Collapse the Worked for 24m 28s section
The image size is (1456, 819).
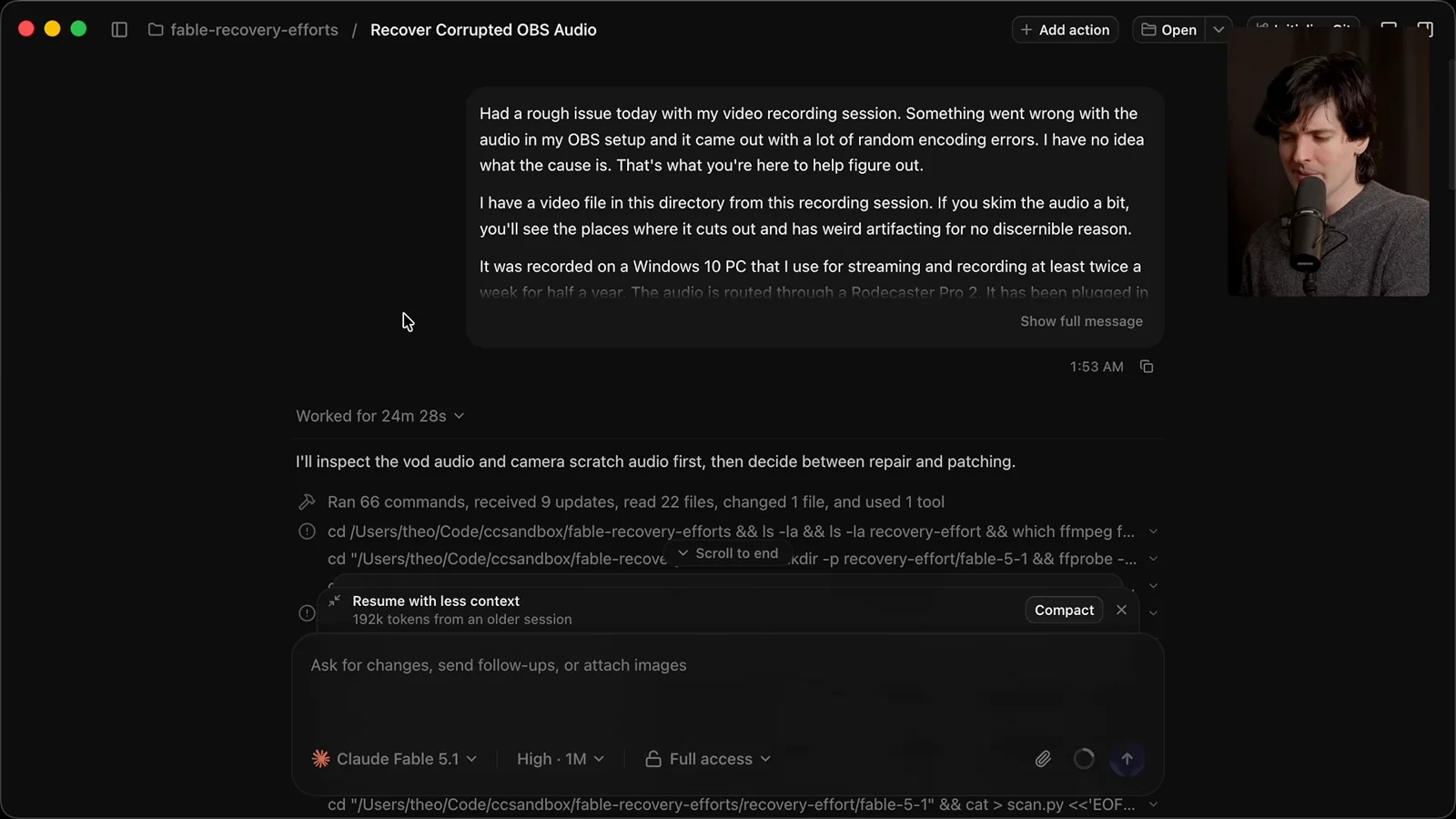click(x=380, y=416)
